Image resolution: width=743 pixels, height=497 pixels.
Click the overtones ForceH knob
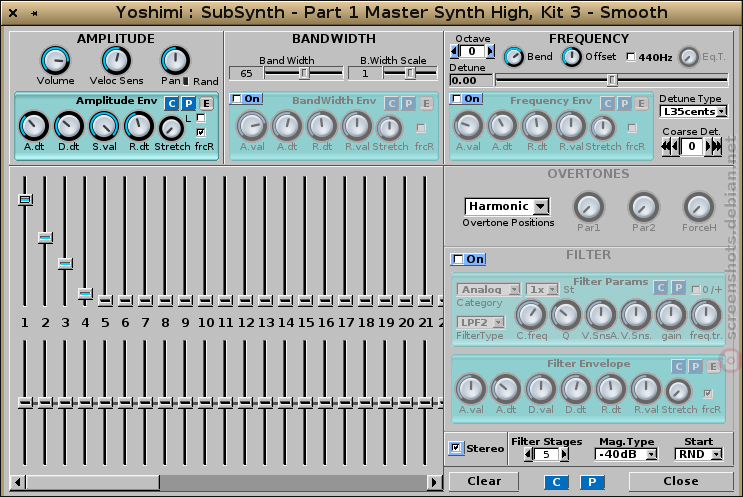pyautogui.click(x=698, y=207)
